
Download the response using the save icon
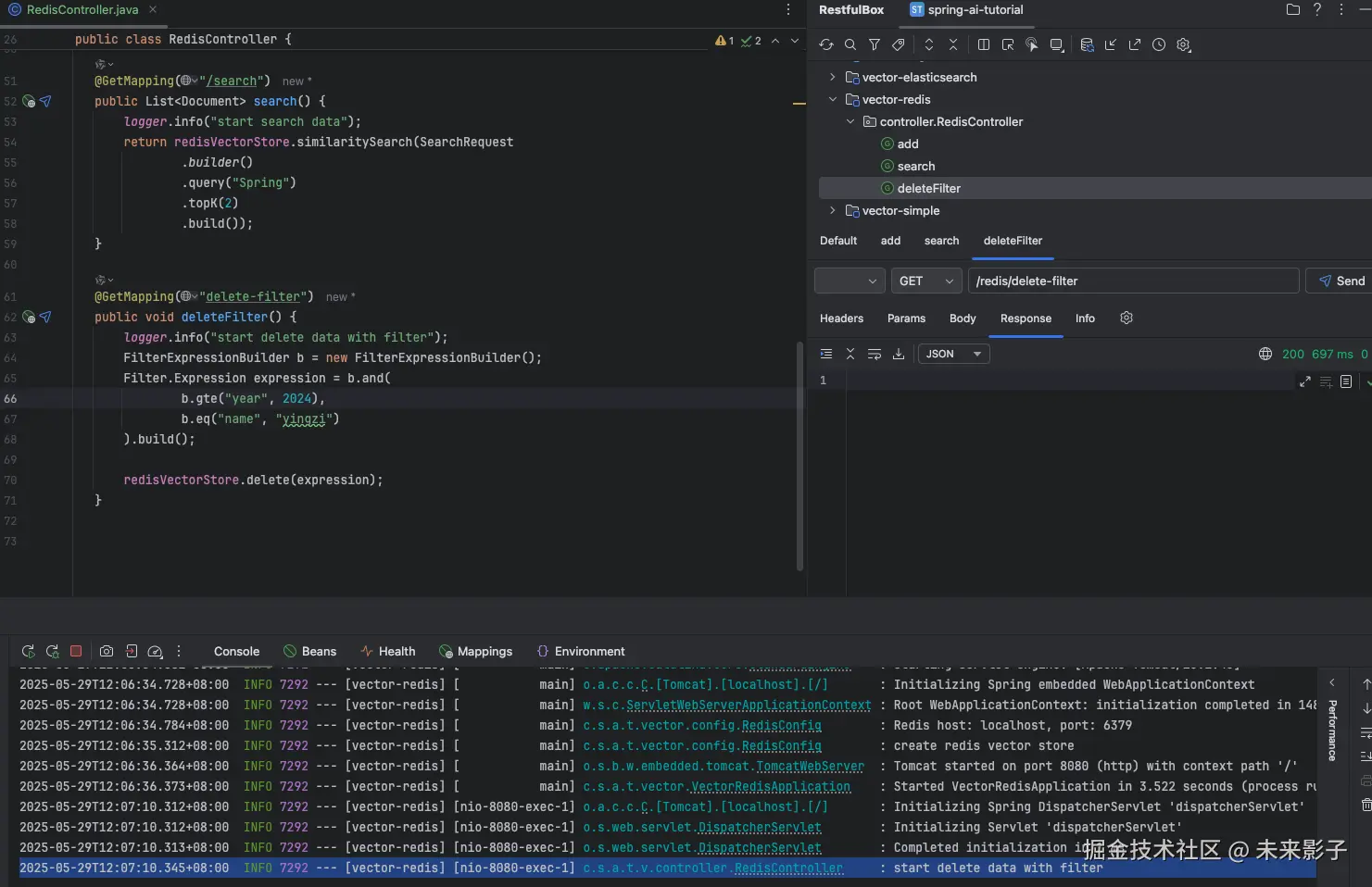(899, 354)
